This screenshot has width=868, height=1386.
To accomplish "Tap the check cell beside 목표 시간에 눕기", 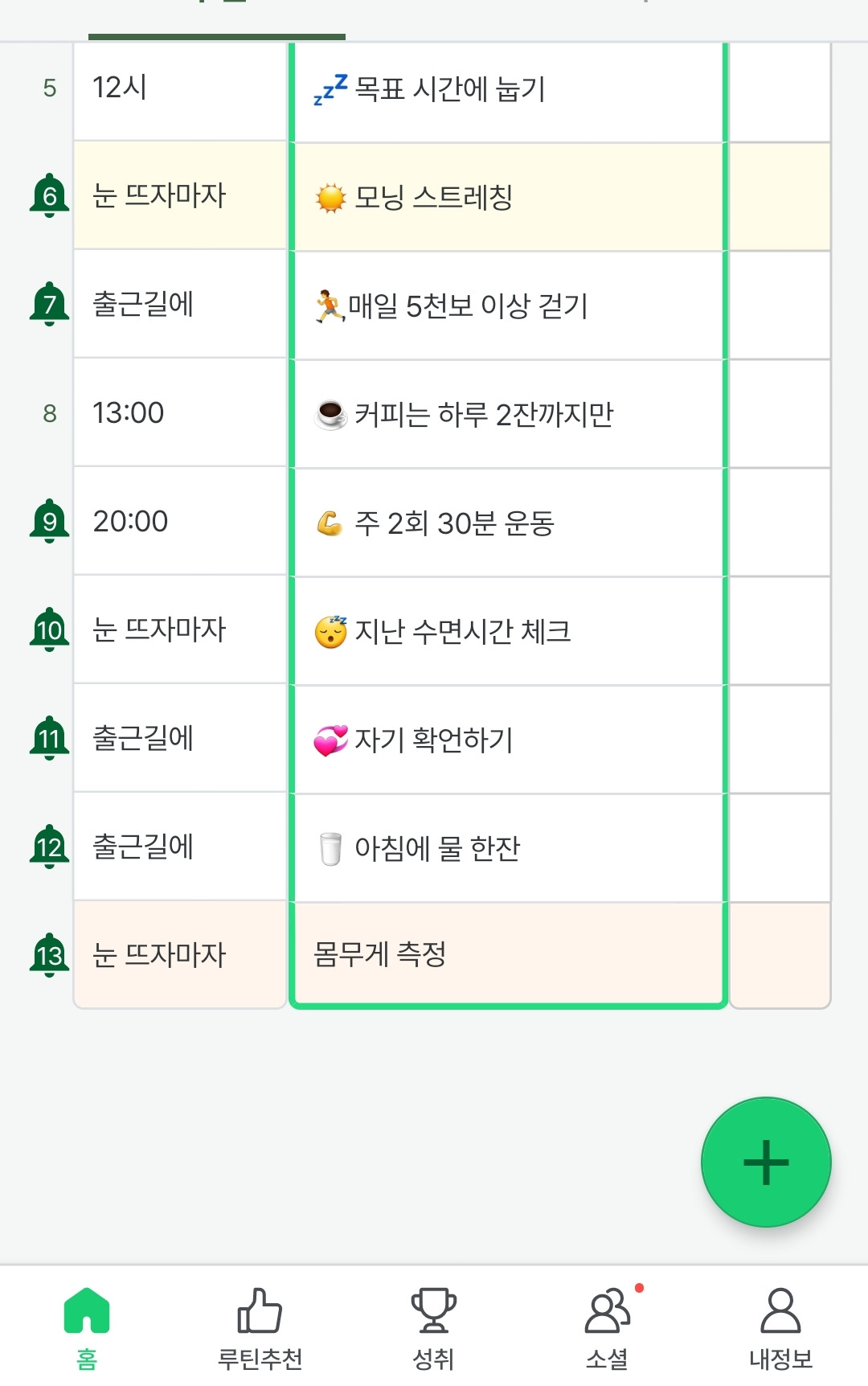I will tap(780, 90).
